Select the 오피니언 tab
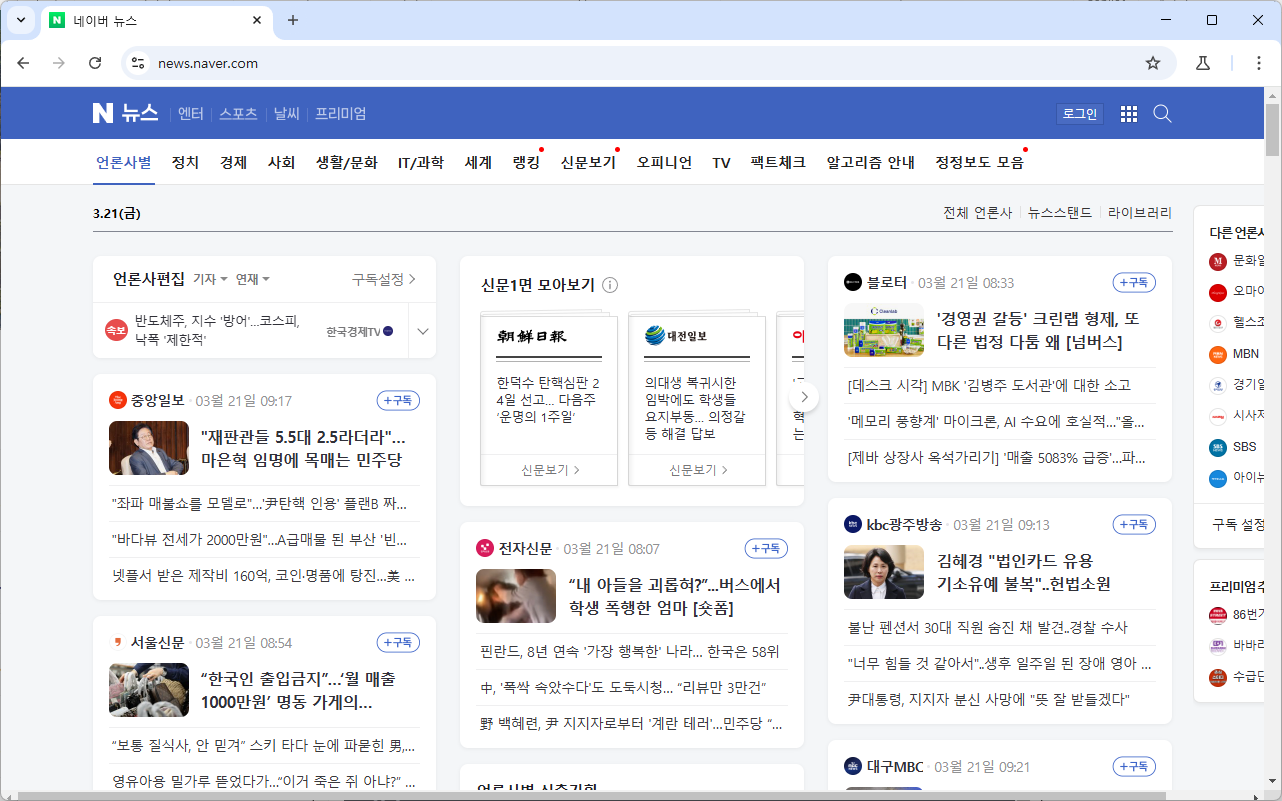The width and height of the screenshot is (1282, 801). 664,162
